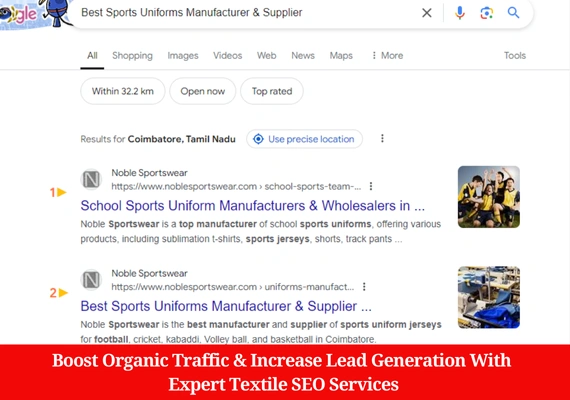
Task: Switch to the Videos tab
Action: (228, 56)
